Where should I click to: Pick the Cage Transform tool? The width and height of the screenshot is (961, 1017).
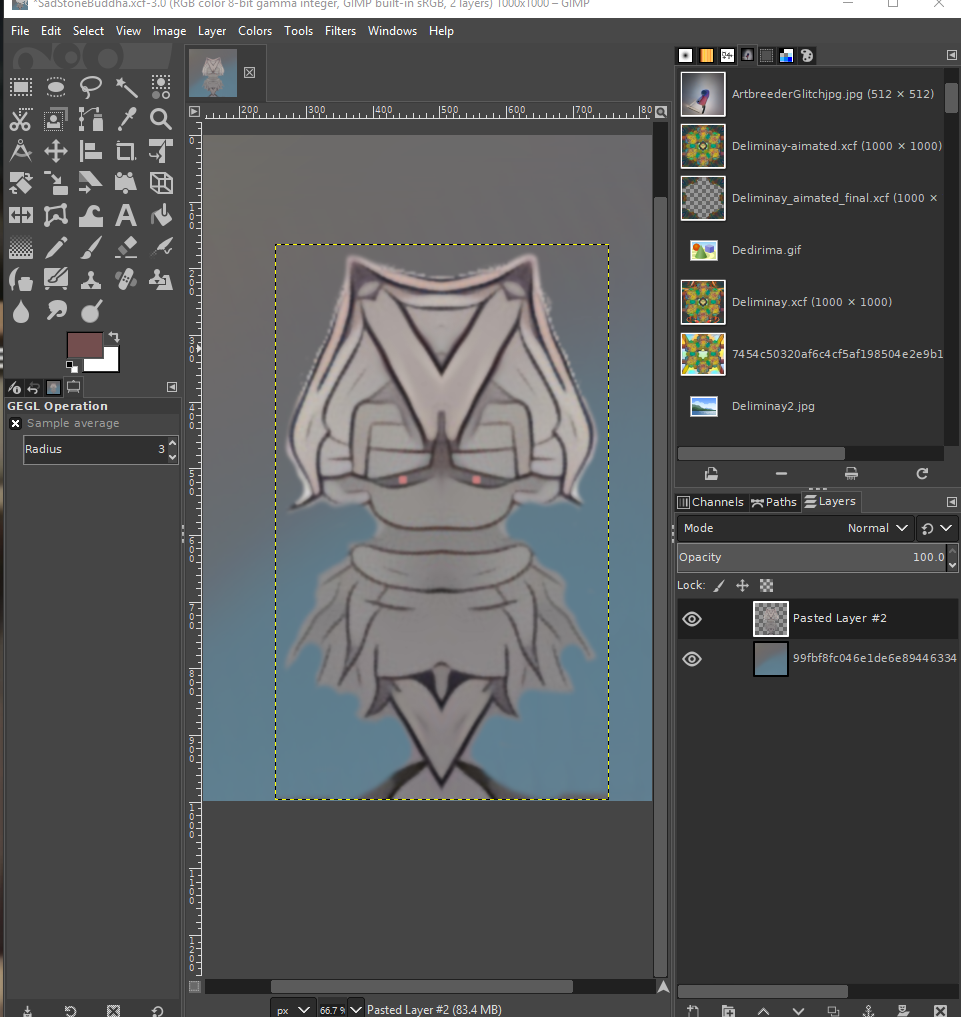coord(56,215)
